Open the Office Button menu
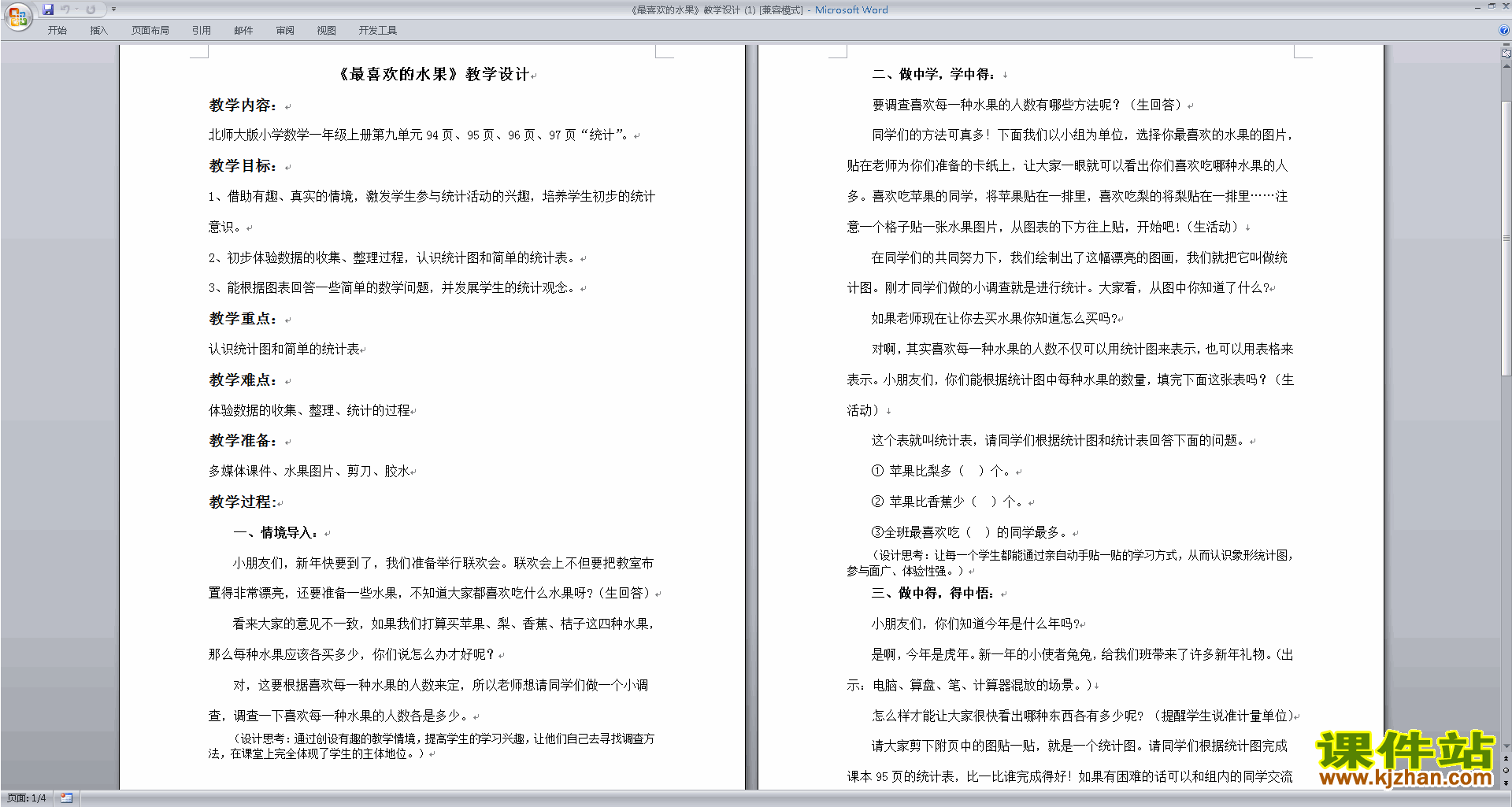The height and width of the screenshot is (807, 1512). tap(17, 17)
